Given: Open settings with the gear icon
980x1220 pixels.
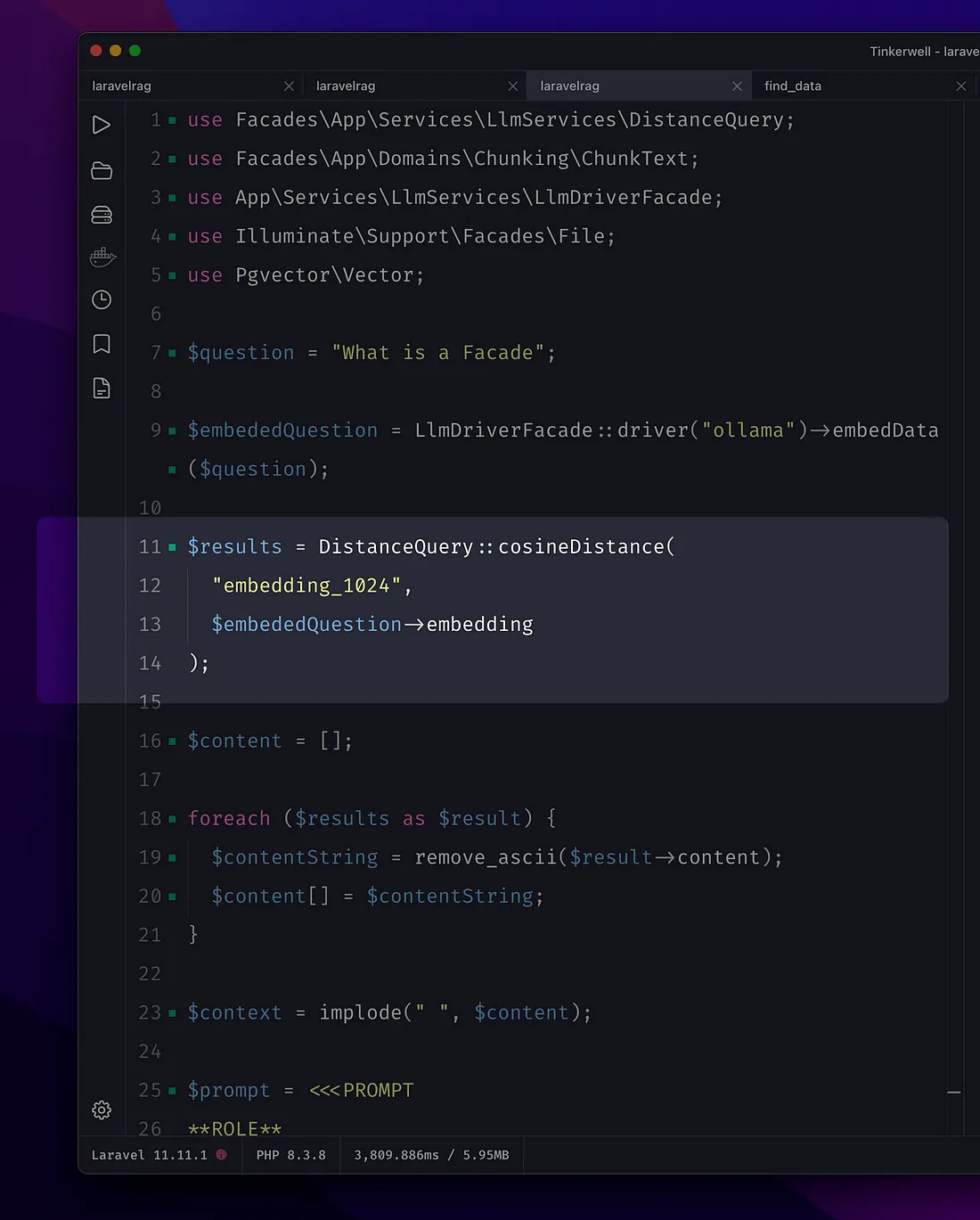Looking at the screenshot, I should pyautogui.click(x=102, y=1109).
